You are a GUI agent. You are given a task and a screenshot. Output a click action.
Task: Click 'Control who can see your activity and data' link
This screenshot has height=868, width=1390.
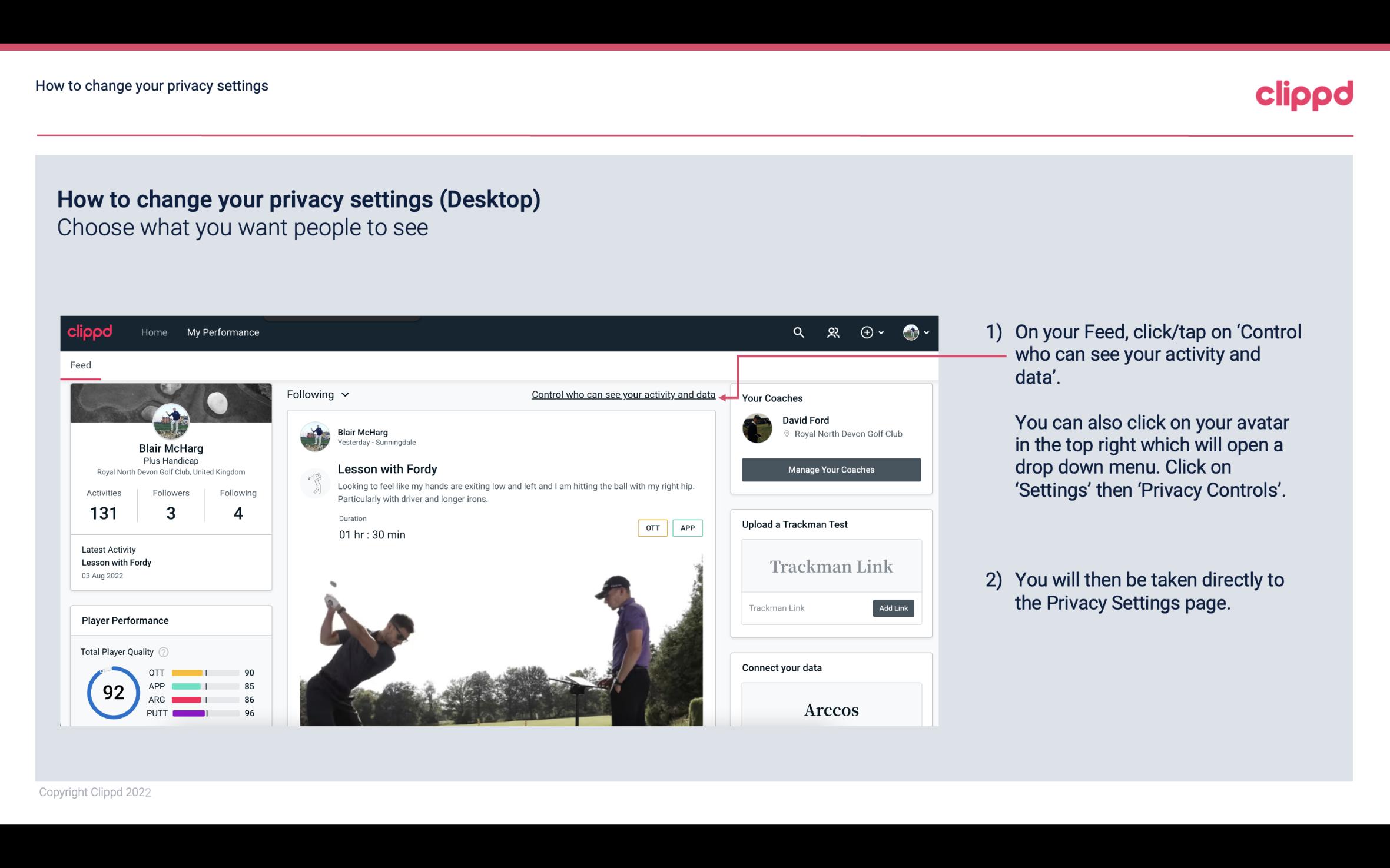pyautogui.click(x=623, y=394)
